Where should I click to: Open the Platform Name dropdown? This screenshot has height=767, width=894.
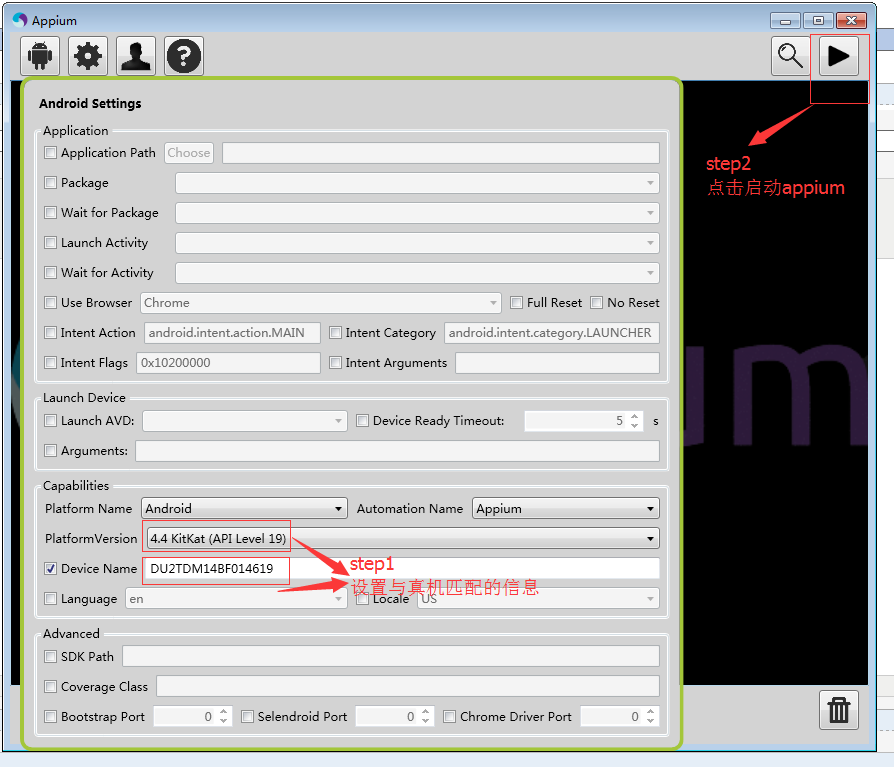click(244, 509)
